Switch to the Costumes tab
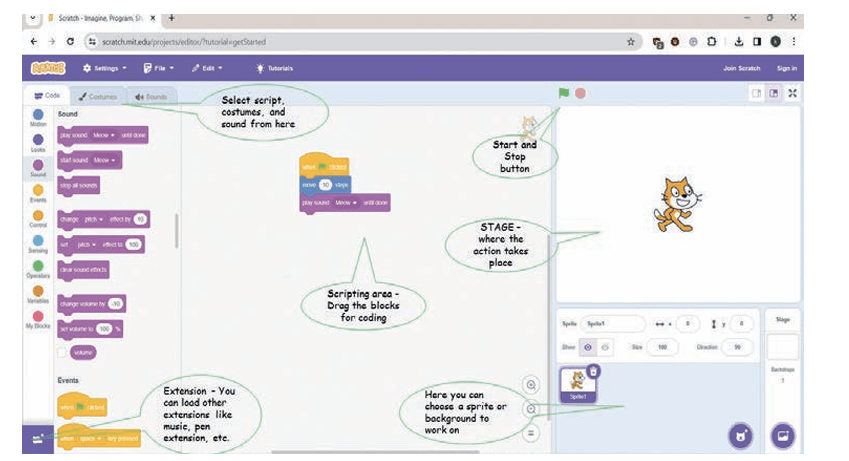849x461 pixels. pos(97,96)
